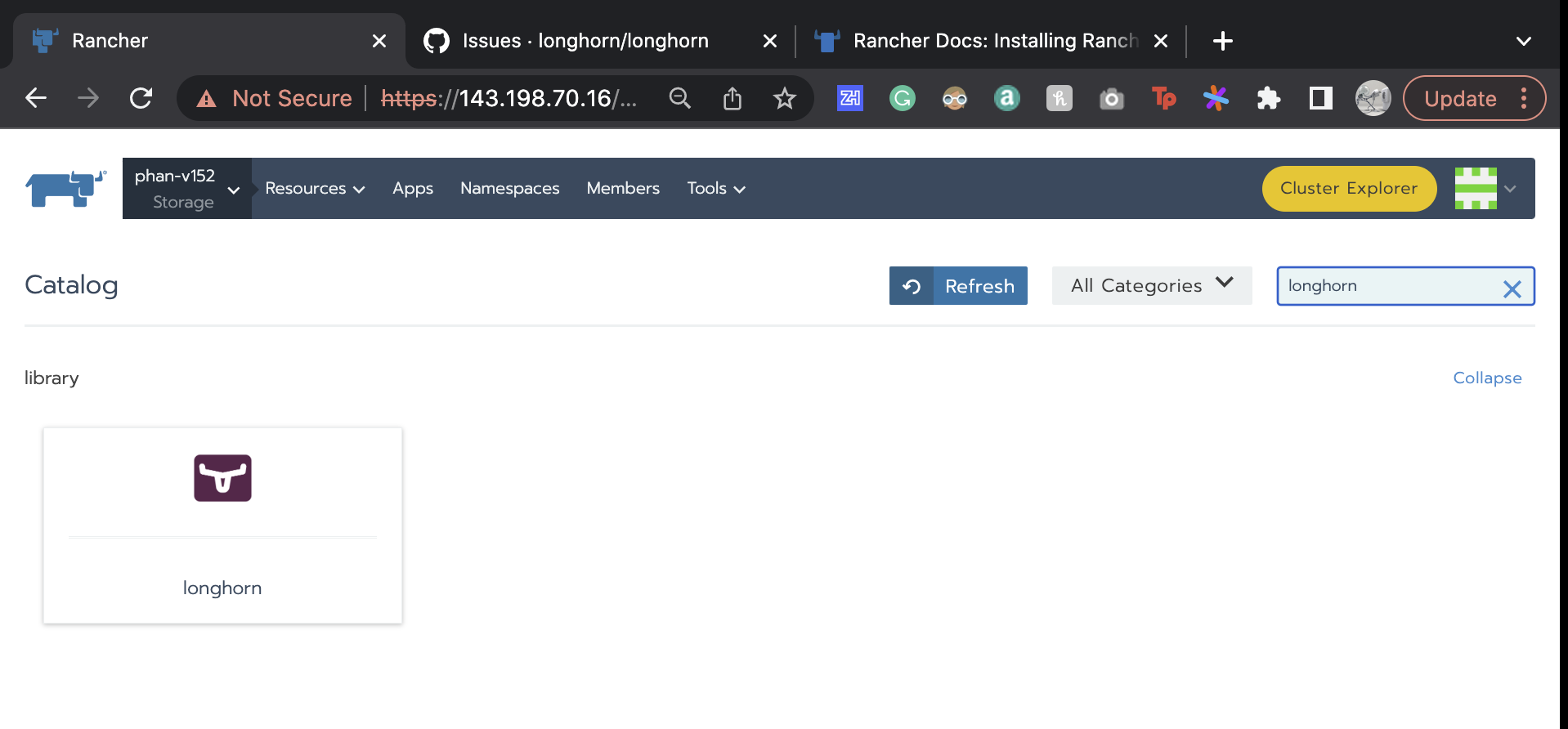Collapse the library section

[1487, 378]
